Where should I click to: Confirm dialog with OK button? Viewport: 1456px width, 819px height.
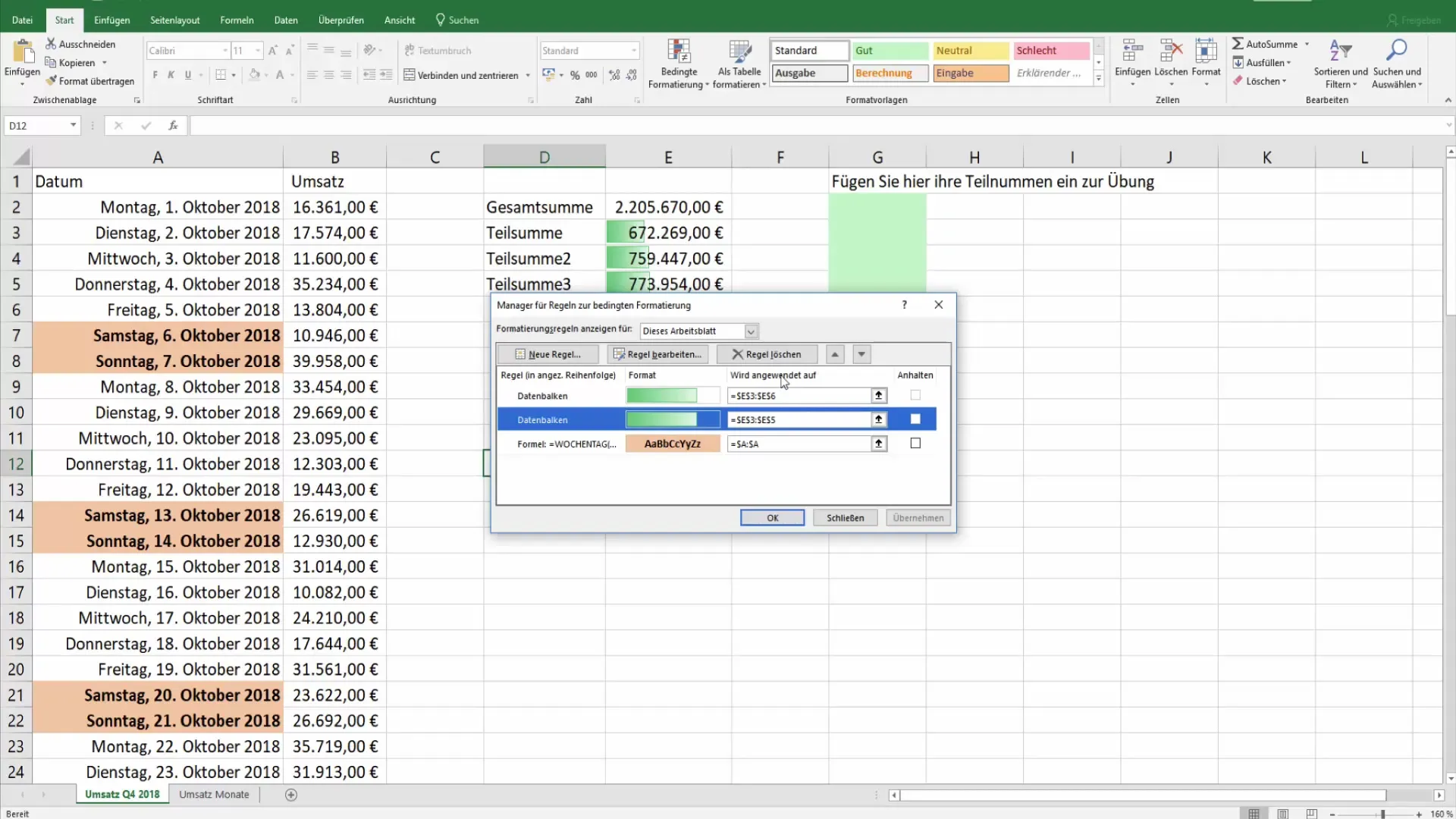point(772,518)
